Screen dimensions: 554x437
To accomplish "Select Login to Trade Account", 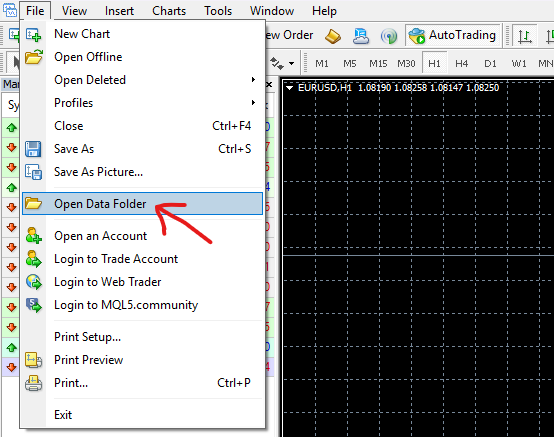I will click(x=142, y=259).
